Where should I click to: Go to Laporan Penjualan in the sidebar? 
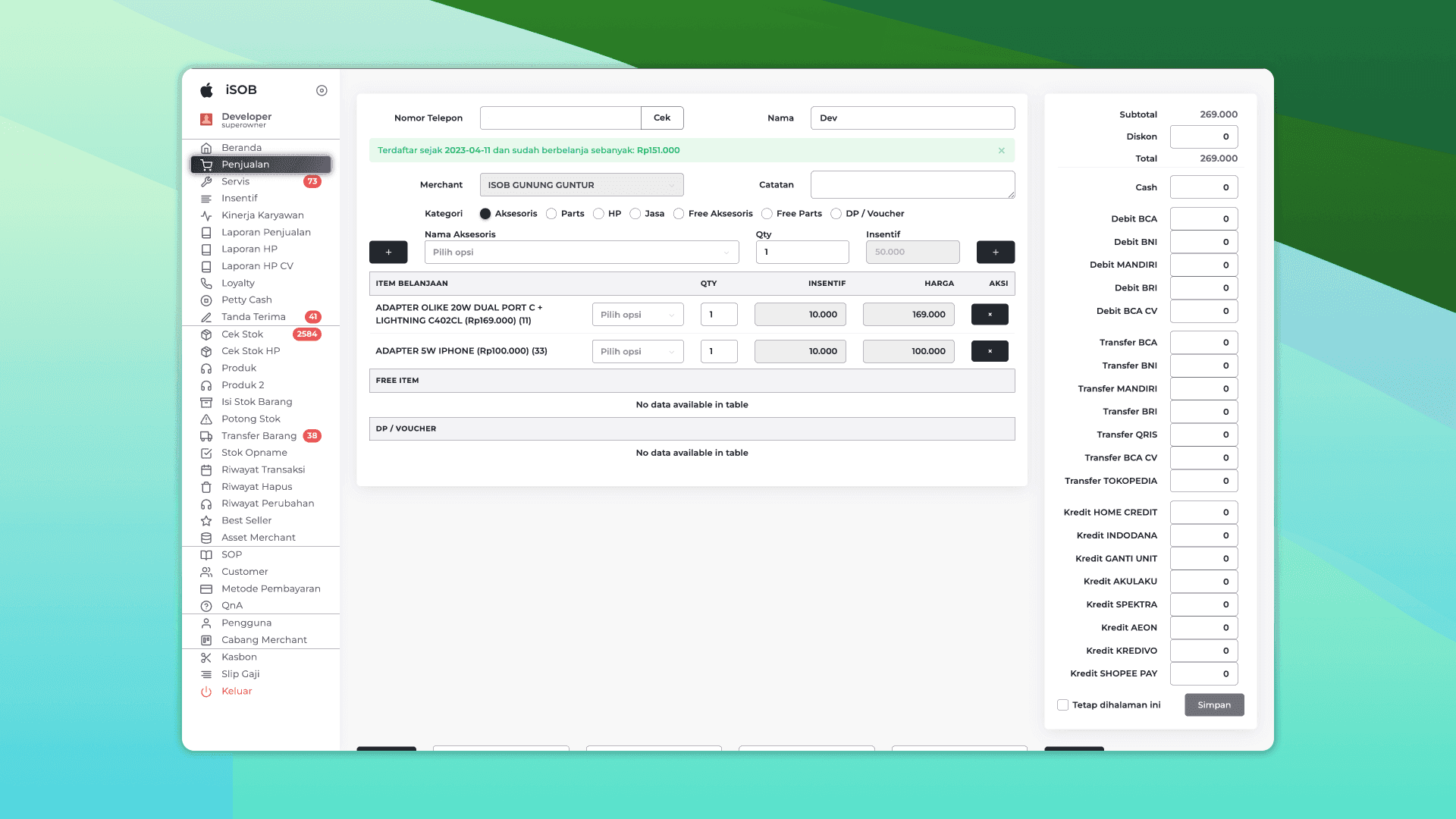pos(265,233)
